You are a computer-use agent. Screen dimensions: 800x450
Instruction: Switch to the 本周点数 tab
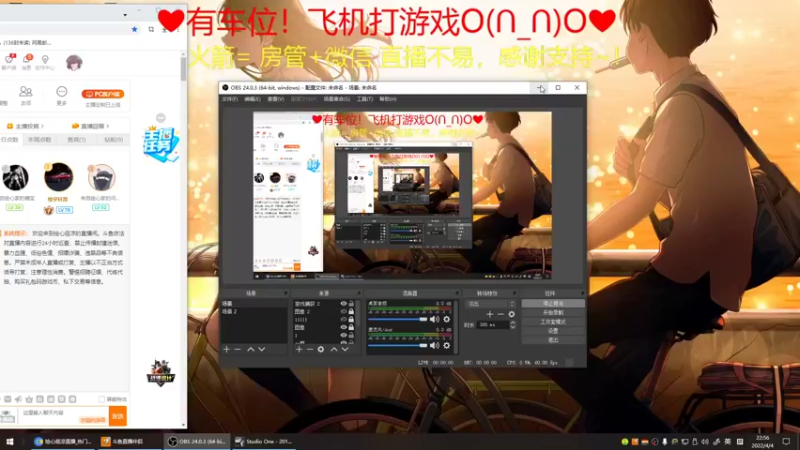[39, 139]
